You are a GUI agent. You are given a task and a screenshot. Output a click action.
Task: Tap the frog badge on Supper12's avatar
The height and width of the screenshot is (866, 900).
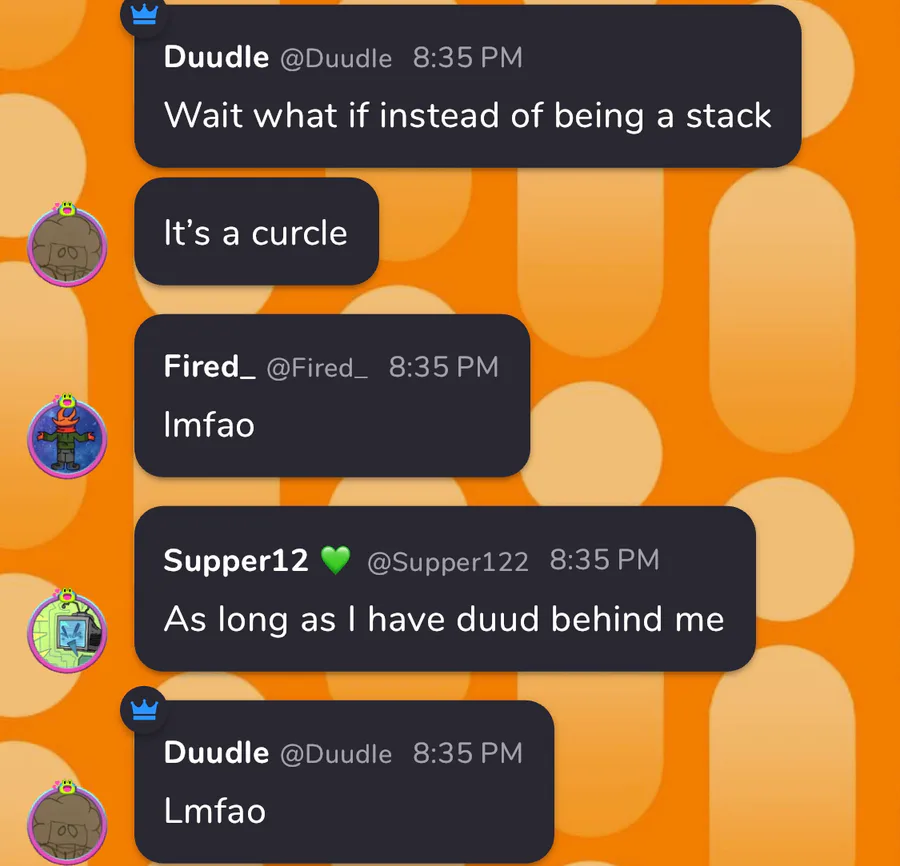click(67, 595)
